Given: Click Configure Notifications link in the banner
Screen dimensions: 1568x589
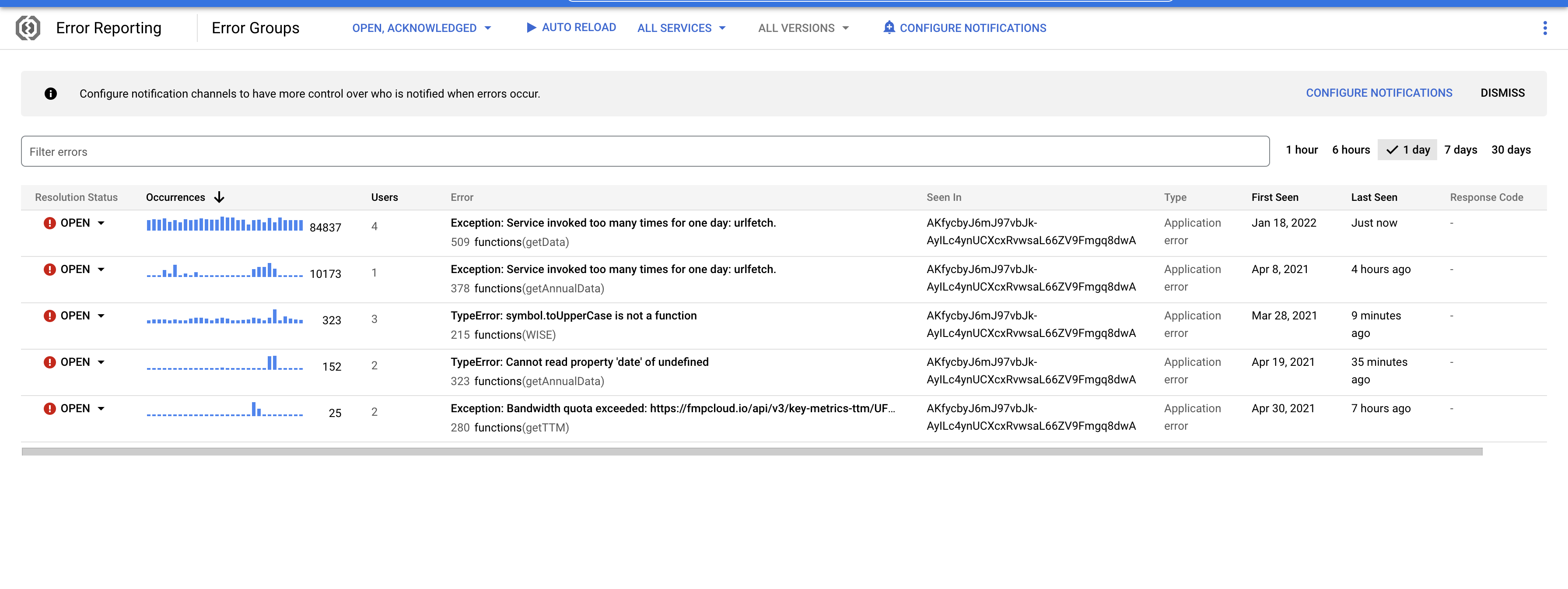Looking at the screenshot, I should click(x=1379, y=93).
